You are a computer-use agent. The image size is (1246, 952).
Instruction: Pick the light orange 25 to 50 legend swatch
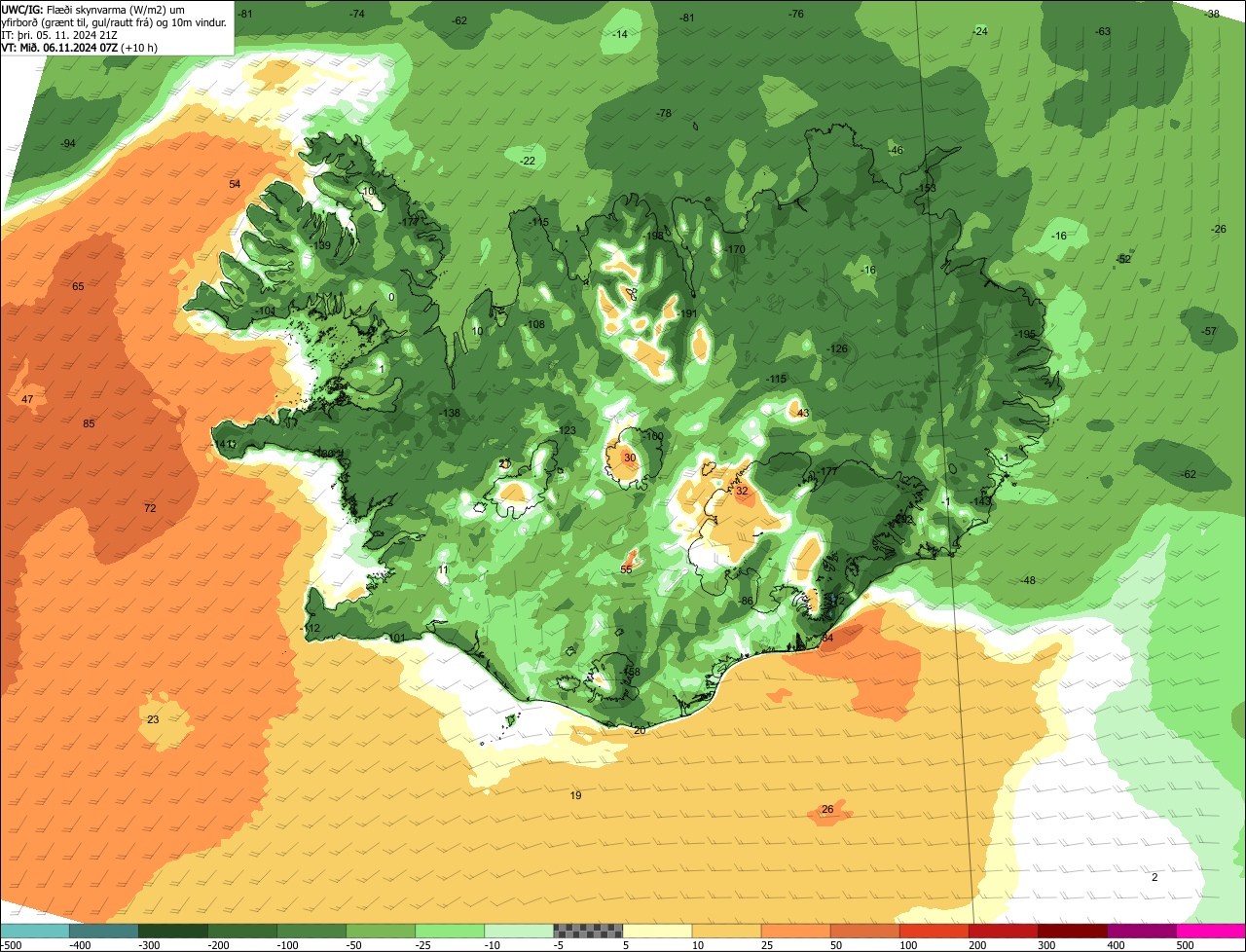click(795, 931)
